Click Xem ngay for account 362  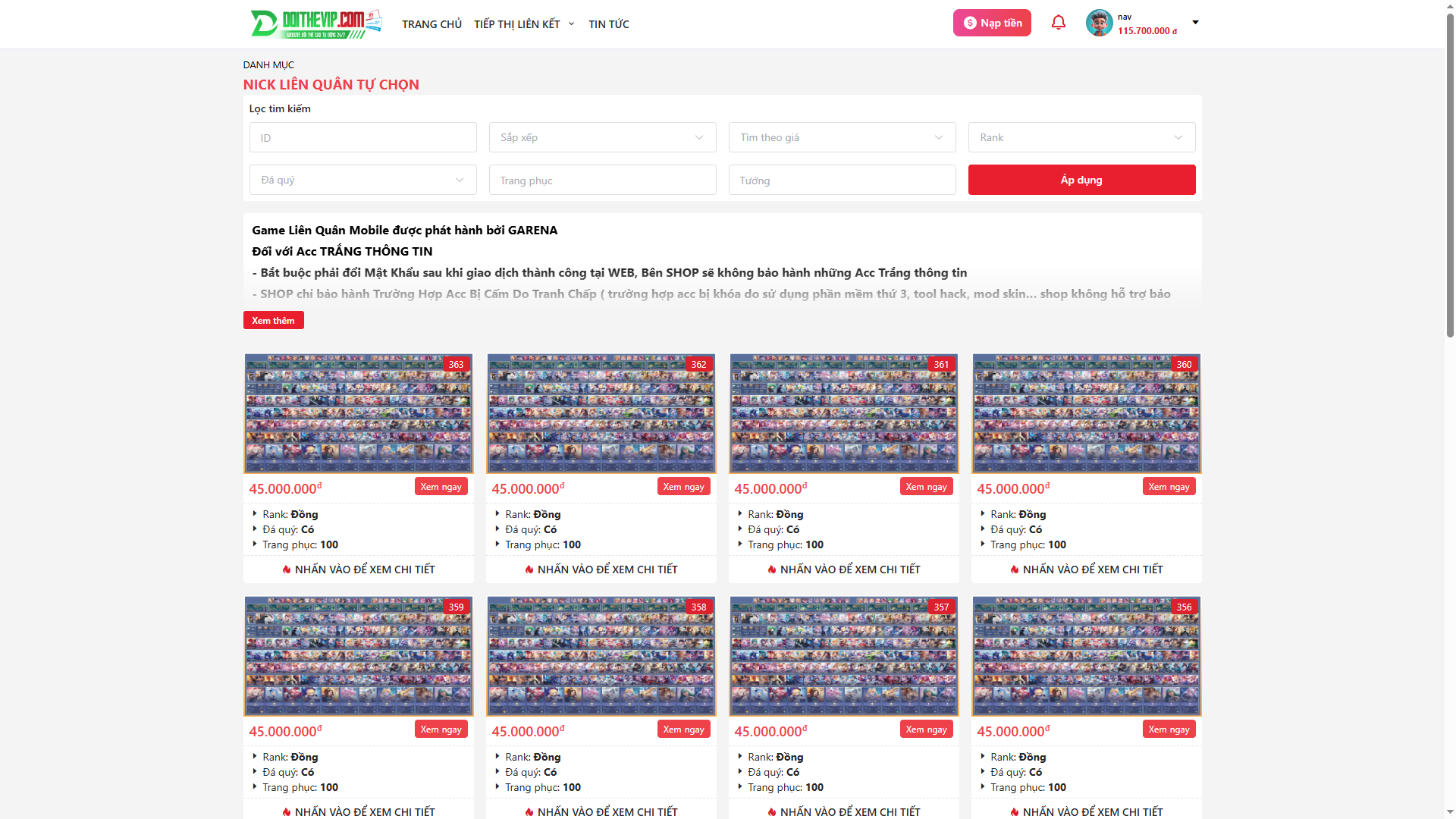(684, 487)
